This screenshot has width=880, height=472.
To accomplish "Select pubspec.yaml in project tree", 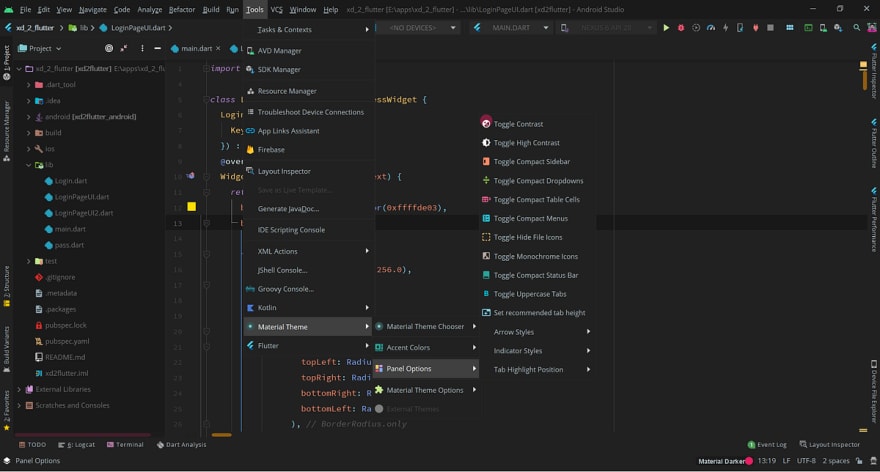I will 67,342.
